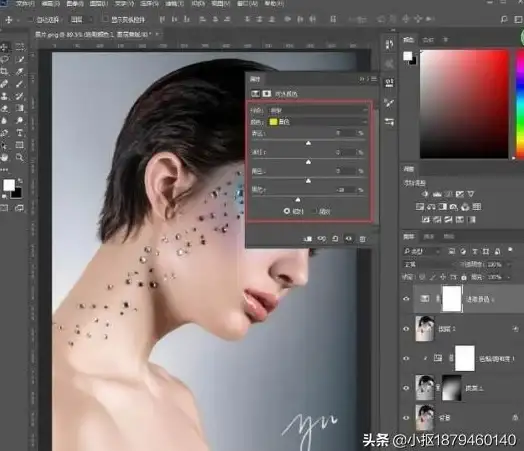Toggle lock all icon in Layers panel
This screenshot has width=524, height=451.
464,277
